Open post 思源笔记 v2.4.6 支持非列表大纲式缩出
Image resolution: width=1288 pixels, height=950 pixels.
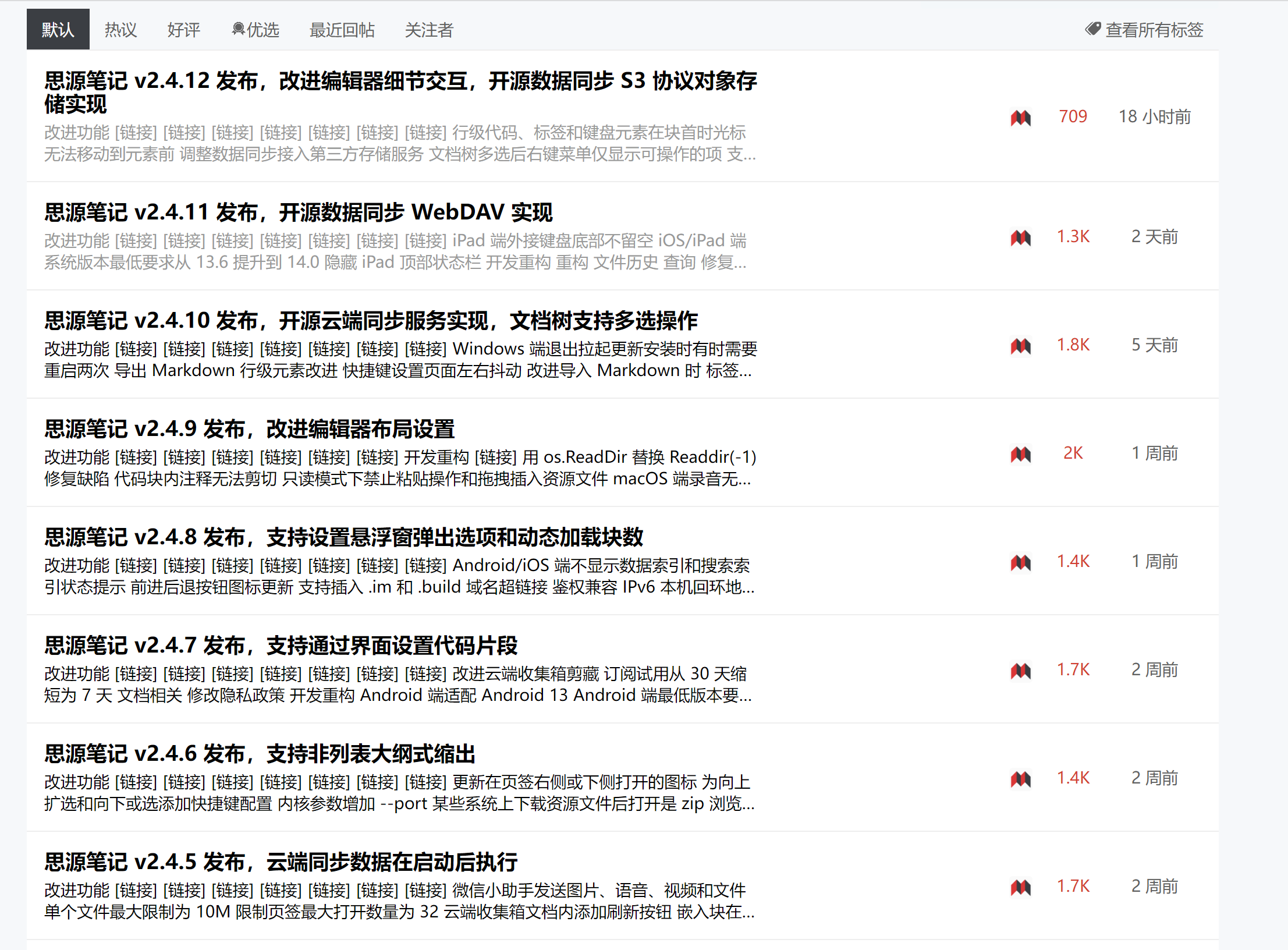[x=260, y=754]
